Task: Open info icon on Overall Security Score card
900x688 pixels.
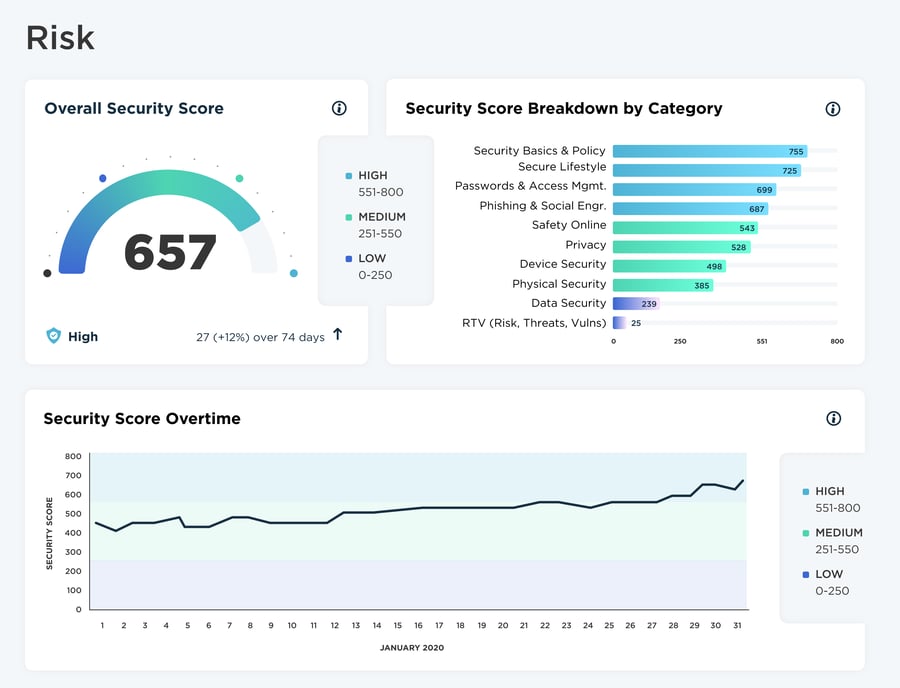Action: pos(339,108)
